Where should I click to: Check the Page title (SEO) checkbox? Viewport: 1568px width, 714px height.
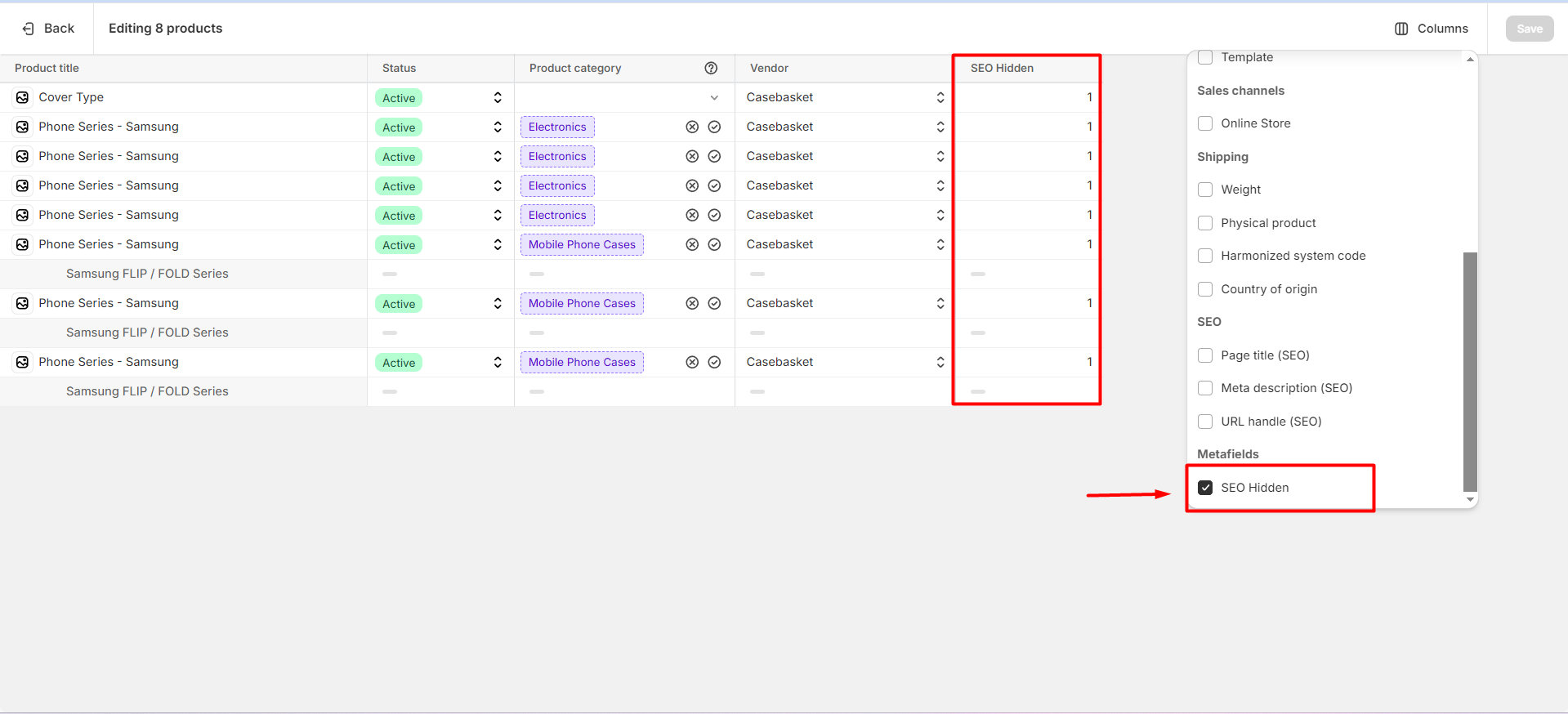[x=1205, y=355]
